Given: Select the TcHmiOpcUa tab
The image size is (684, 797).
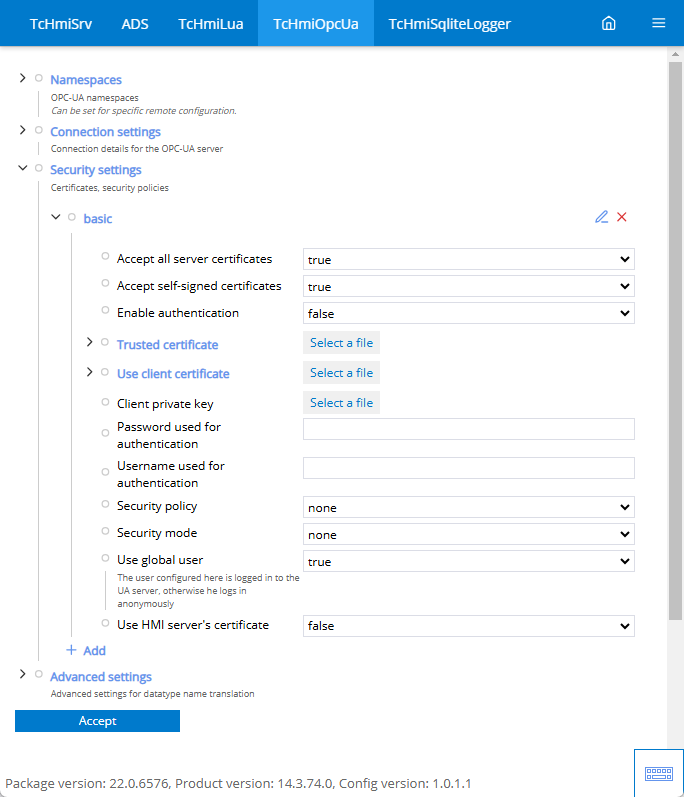Looking at the screenshot, I should 316,23.
